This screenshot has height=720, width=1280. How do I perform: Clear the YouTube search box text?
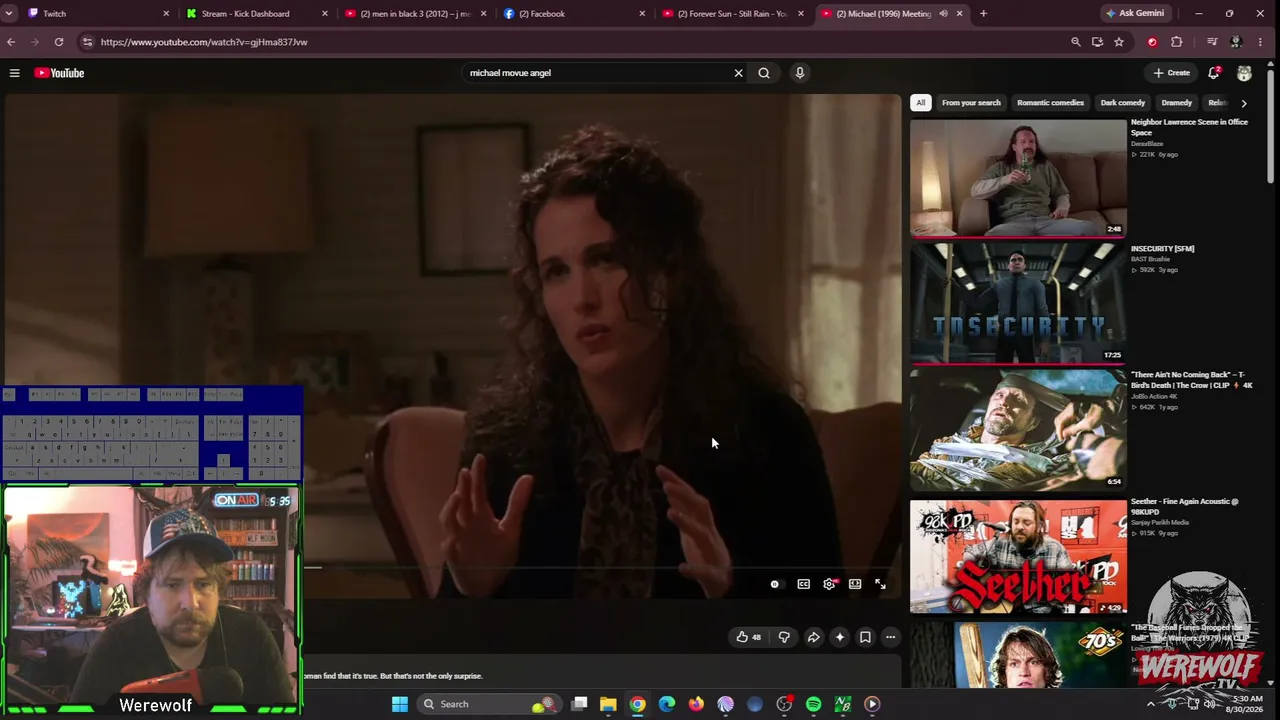click(739, 73)
